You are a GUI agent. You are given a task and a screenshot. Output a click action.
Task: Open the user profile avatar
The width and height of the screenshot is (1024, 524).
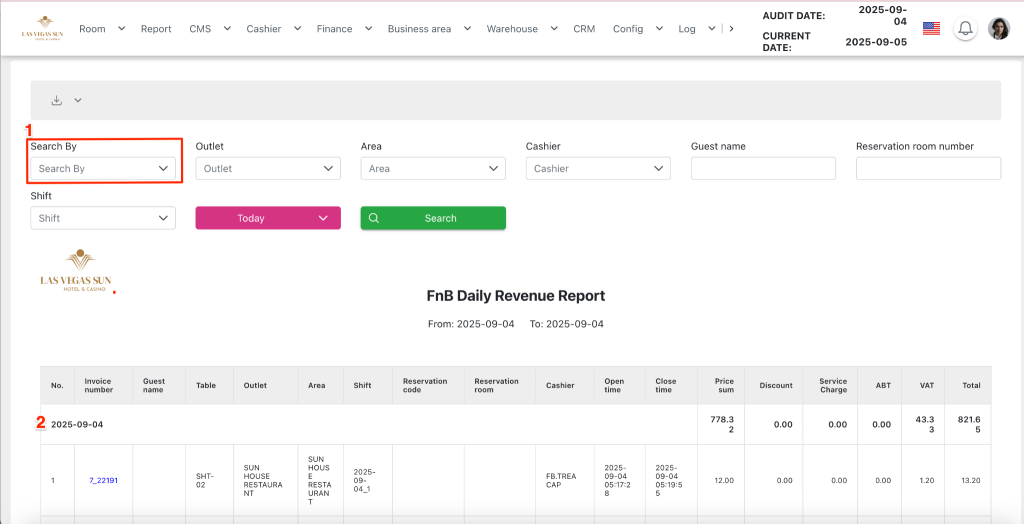[998, 29]
